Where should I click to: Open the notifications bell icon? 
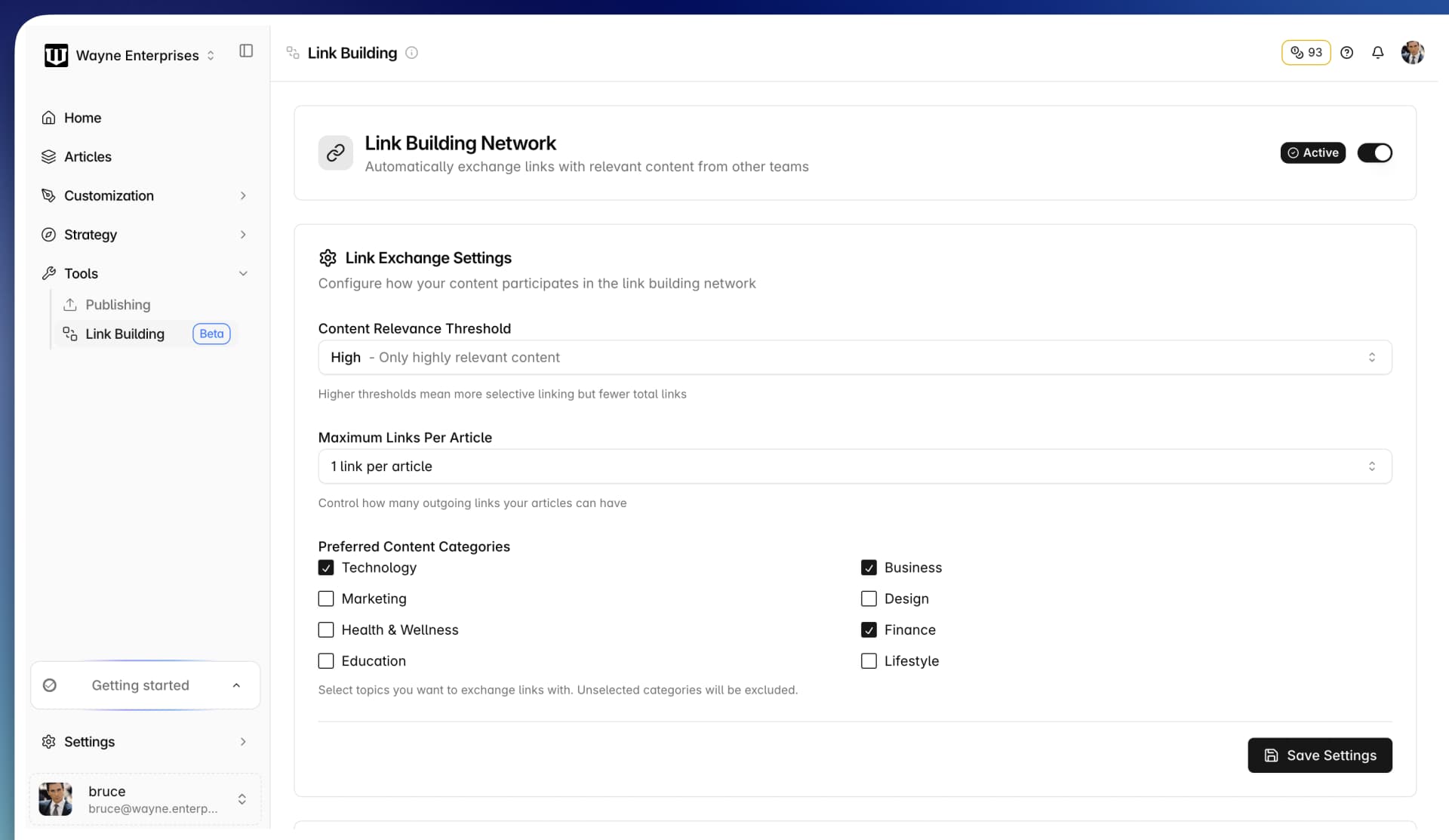1377,52
